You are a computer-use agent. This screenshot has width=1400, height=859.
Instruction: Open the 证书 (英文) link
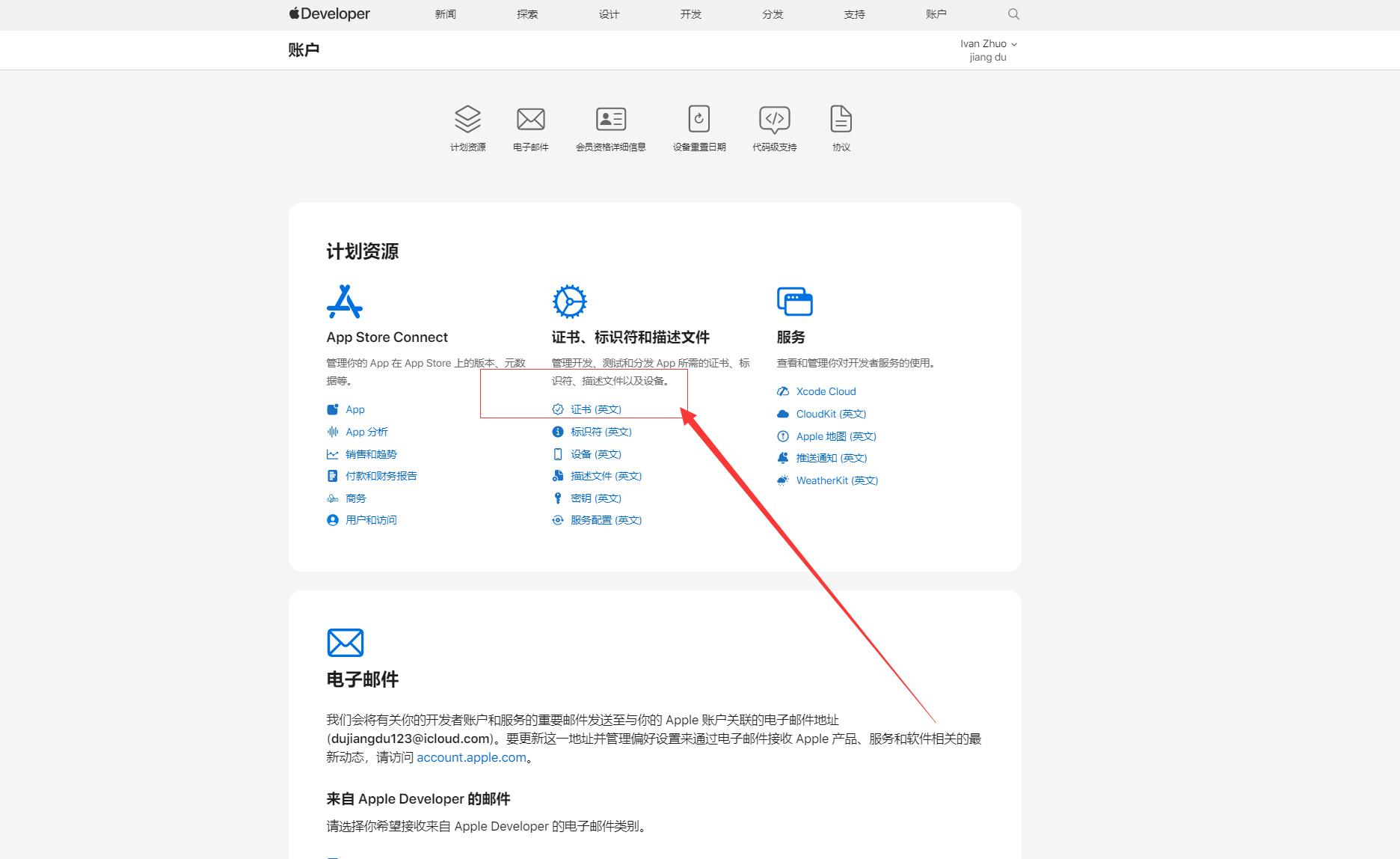(x=596, y=409)
